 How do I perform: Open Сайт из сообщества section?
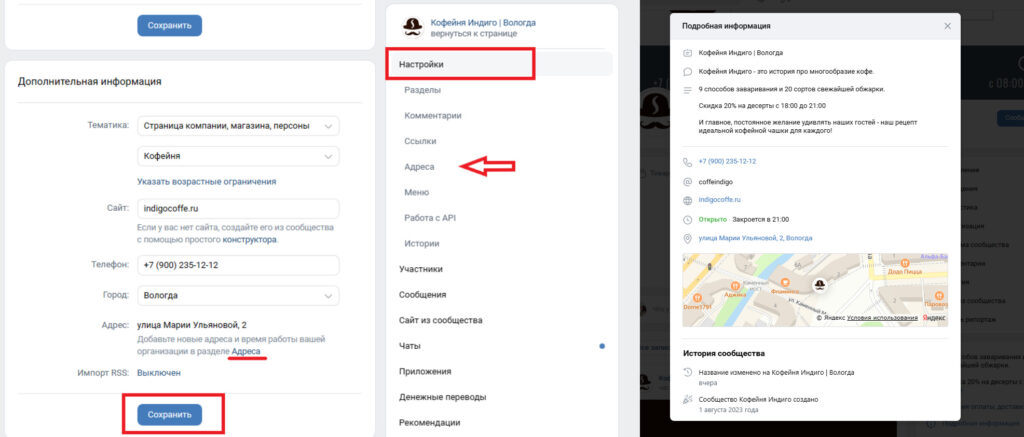(x=441, y=320)
